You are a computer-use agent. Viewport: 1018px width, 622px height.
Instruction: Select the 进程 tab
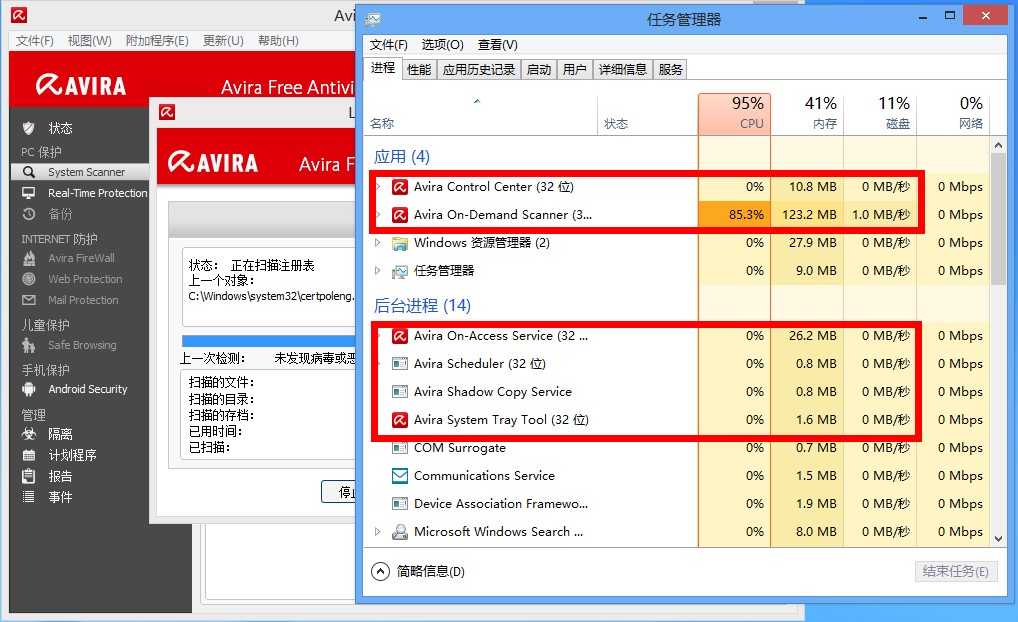[383, 68]
